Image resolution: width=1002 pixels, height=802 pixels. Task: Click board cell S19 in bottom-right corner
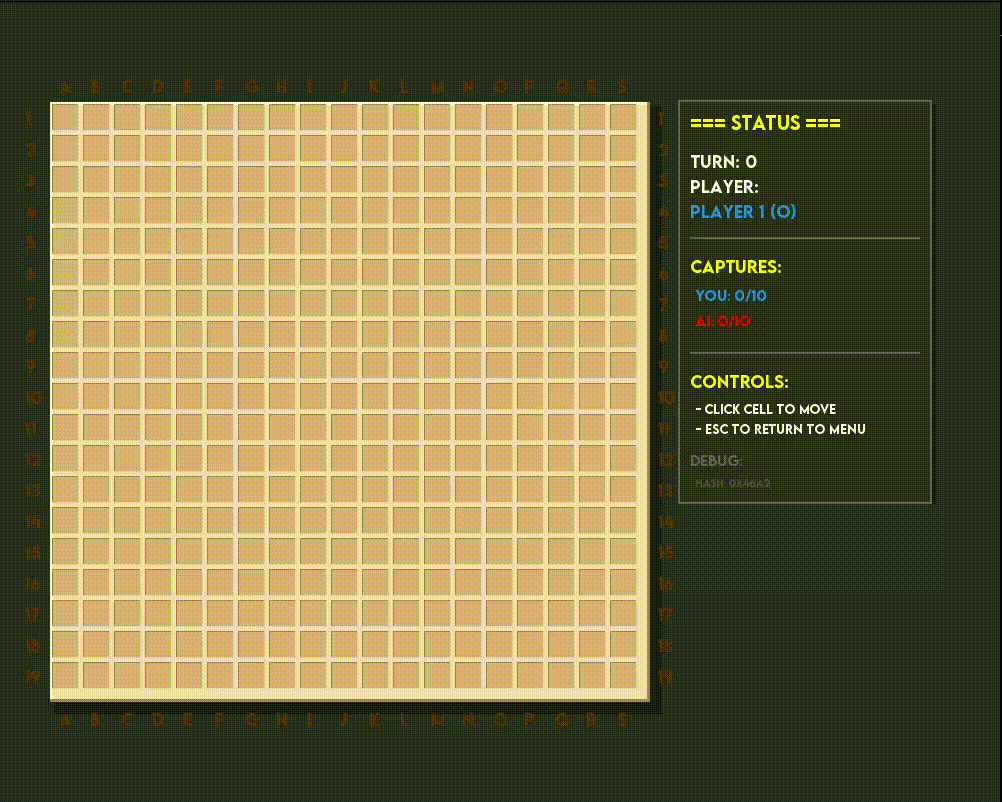click(x=623, y=675)
